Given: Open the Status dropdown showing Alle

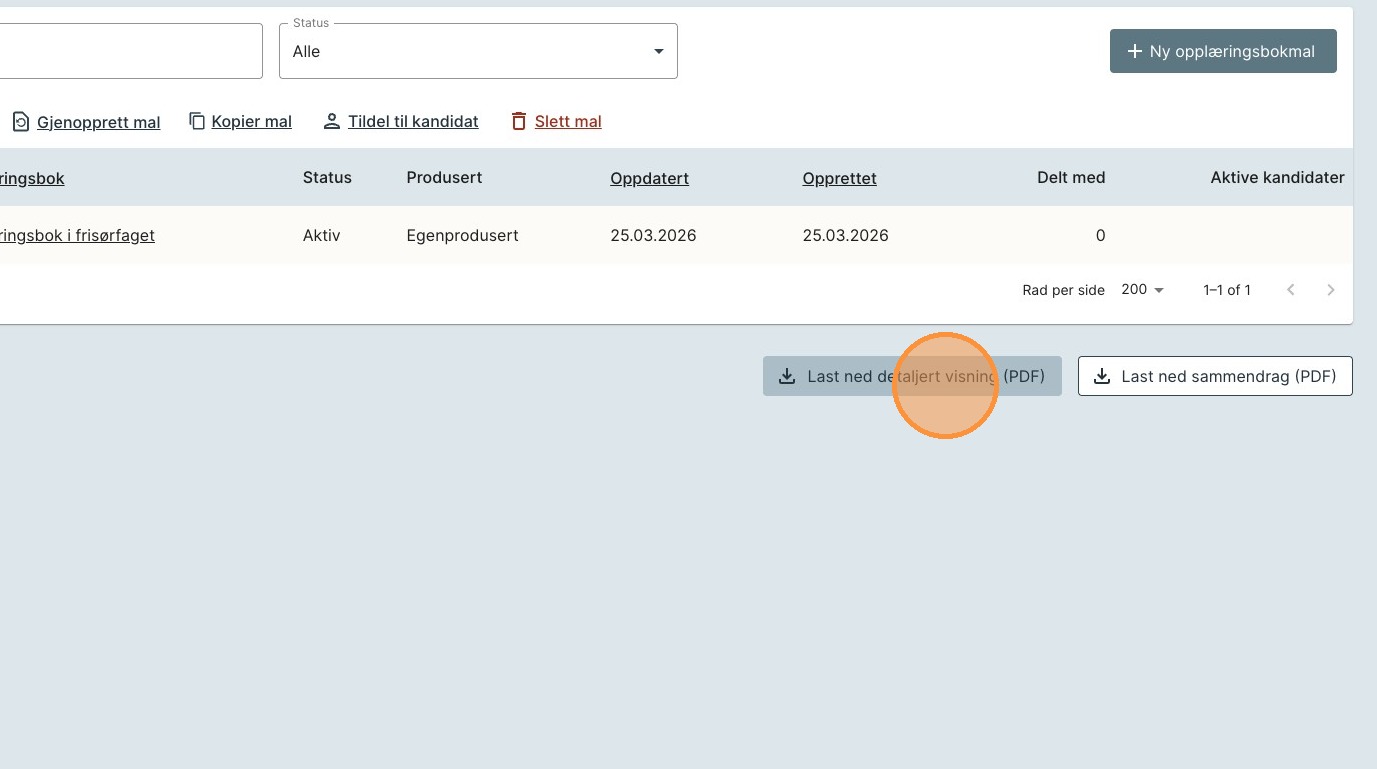Looking at the screenshot, I should coord(470,51).
